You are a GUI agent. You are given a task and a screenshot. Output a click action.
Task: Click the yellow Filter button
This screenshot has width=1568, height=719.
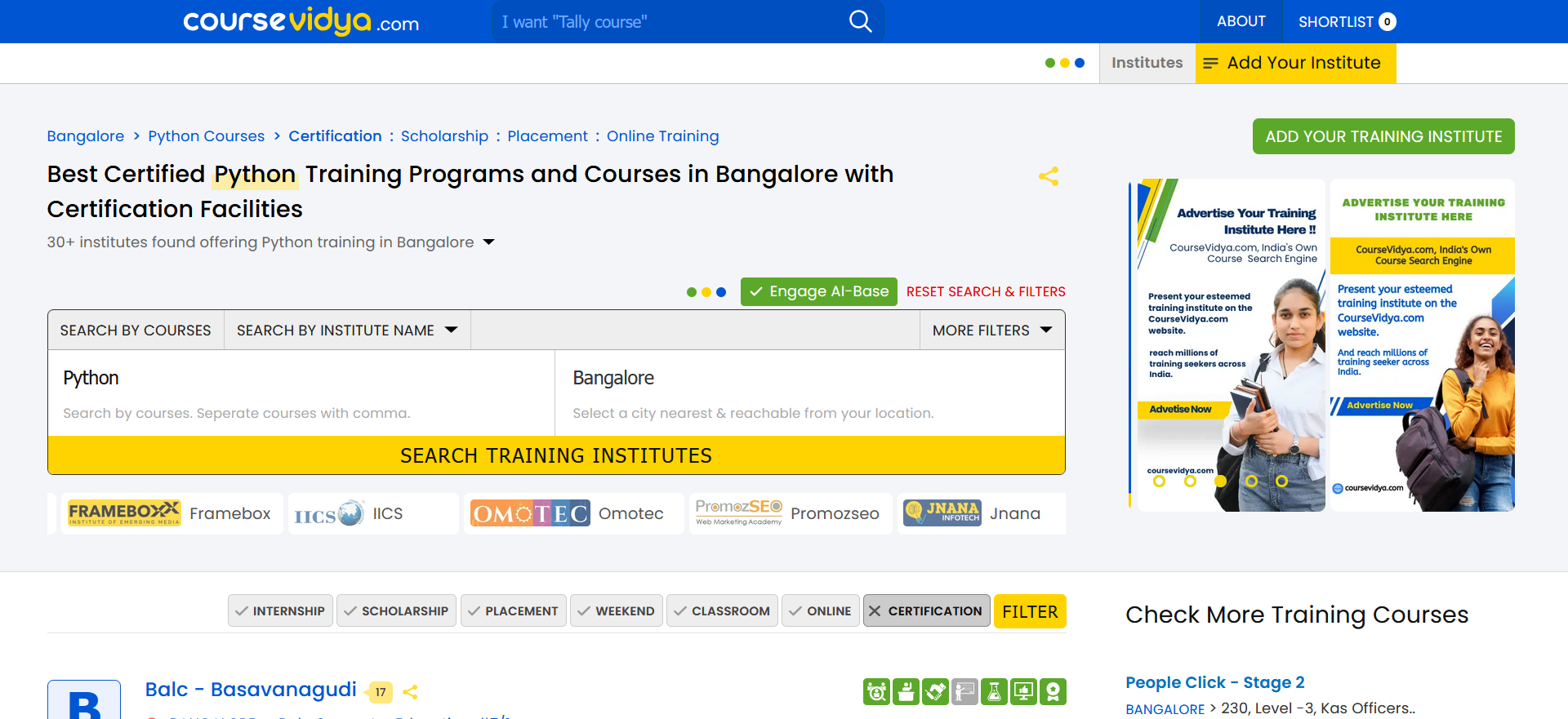click(x=1030, y=611)
